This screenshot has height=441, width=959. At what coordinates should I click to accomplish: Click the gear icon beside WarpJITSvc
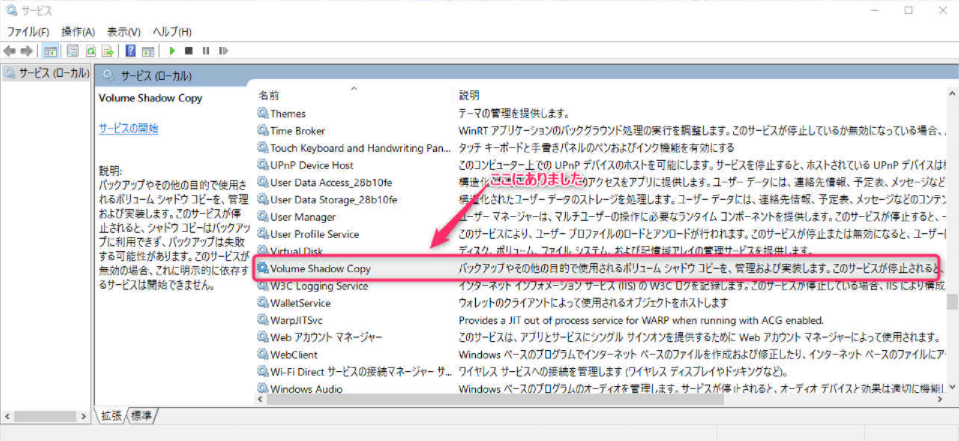point(263,320)
